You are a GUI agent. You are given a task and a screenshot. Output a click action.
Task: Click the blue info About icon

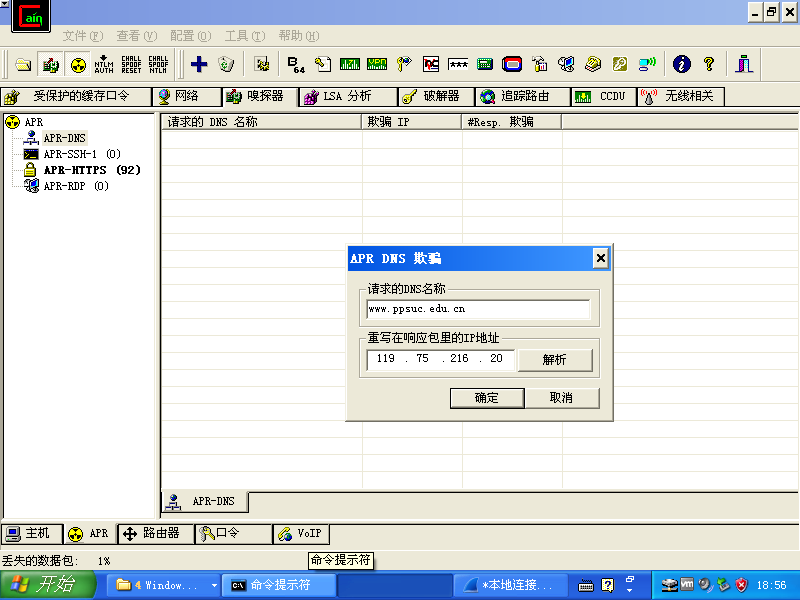click(x=682, y=64)
